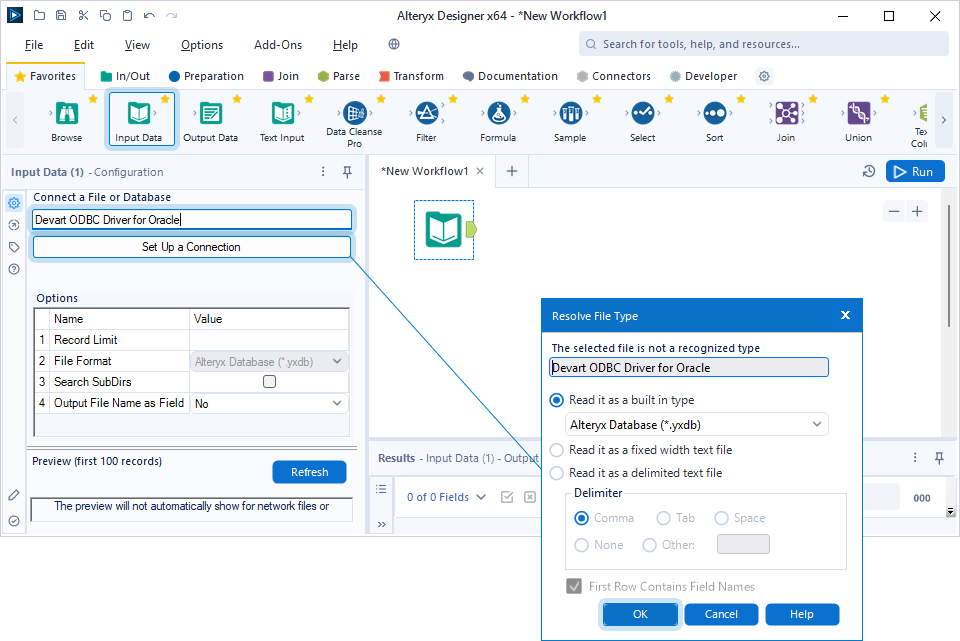Screen dimensions: 960x641
Task: Click the tool palette settings gear
Action: point(762,76)
